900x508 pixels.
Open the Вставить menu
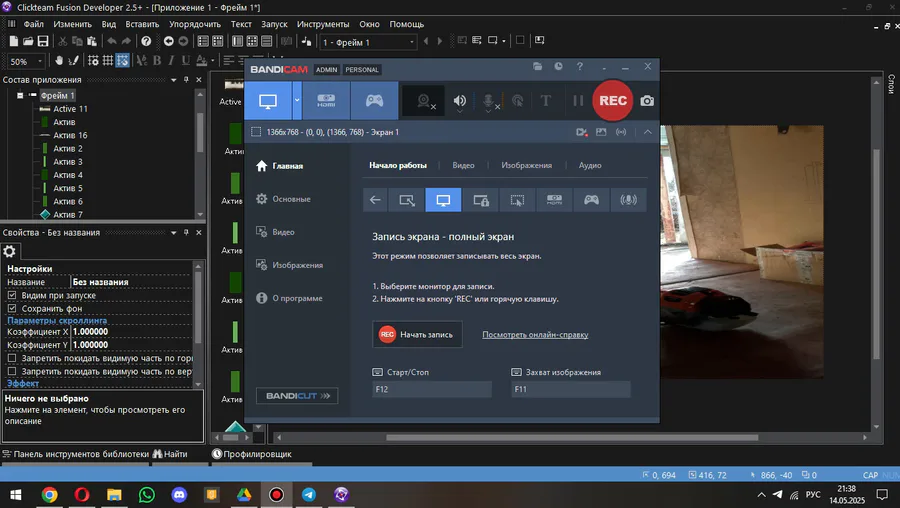point(142,24)
